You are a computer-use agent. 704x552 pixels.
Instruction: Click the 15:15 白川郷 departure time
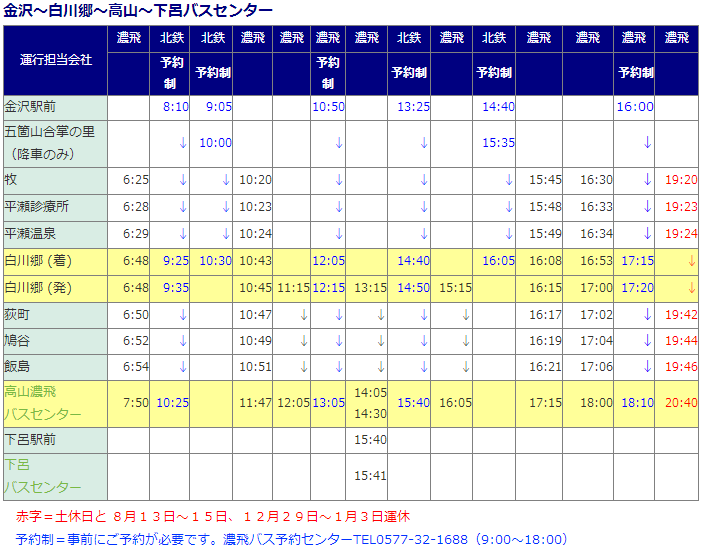point(455,287)
